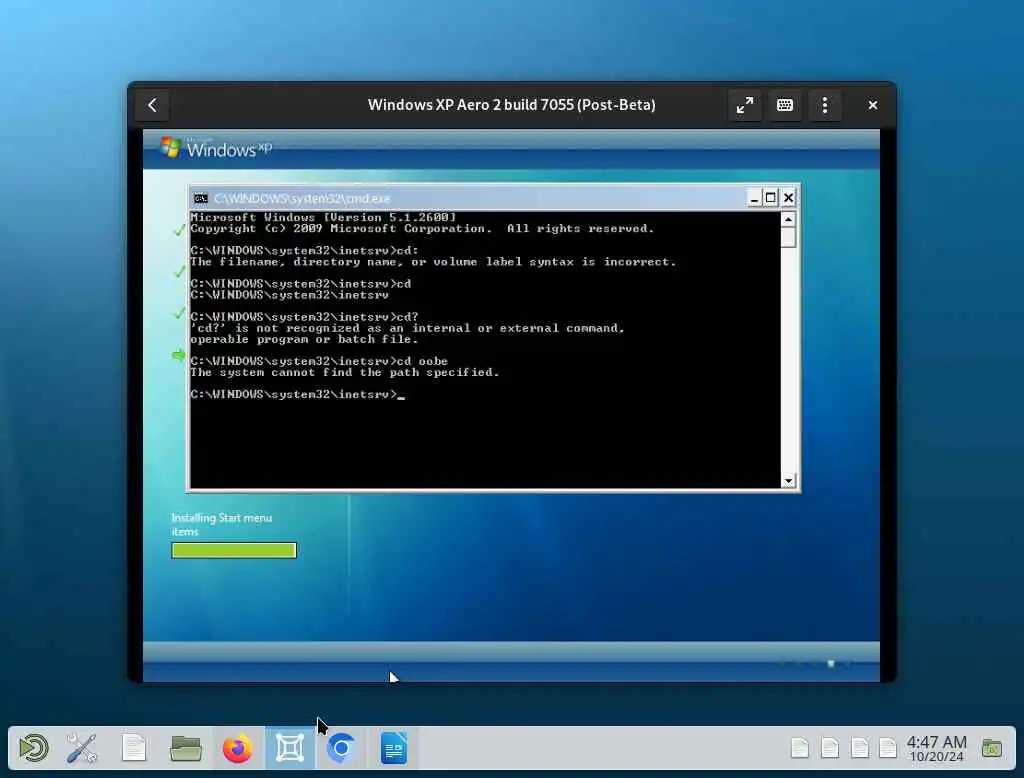This screenshot has height=778, width=1024.
Task: Click 'volume label syntax is incorrect' line
Action: 433,262
